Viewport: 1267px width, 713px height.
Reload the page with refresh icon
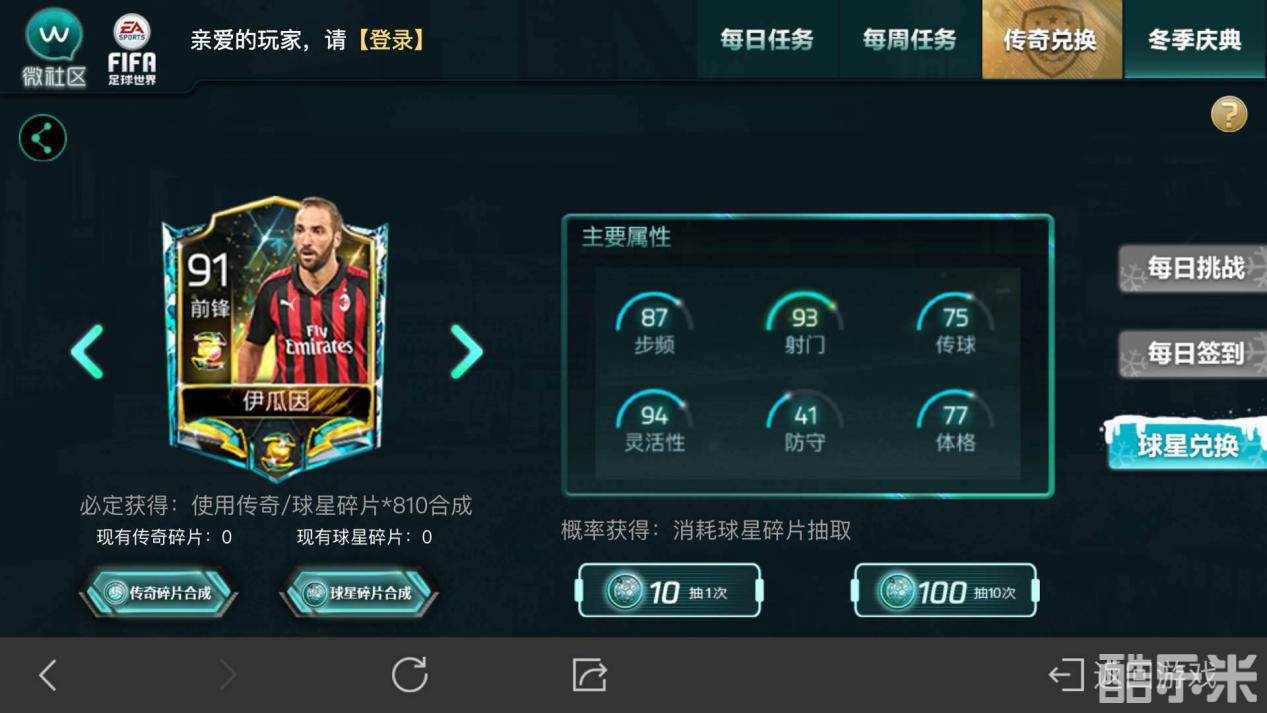pyautogui.click(x=409, y=675)
